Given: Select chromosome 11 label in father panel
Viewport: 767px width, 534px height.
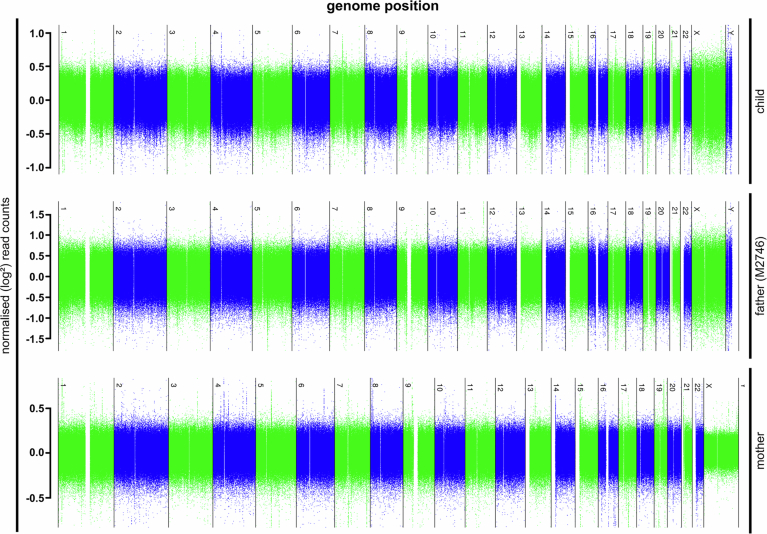Looking at the screenshot, I should click(462, 211).
